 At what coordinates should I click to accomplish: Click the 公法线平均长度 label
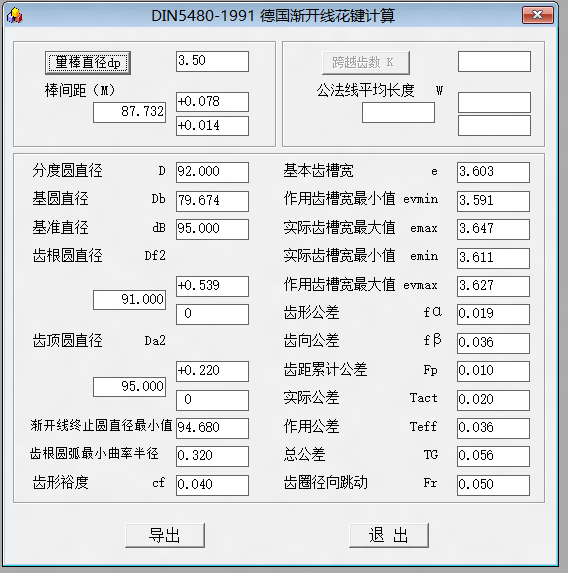(x=366, y=90)
